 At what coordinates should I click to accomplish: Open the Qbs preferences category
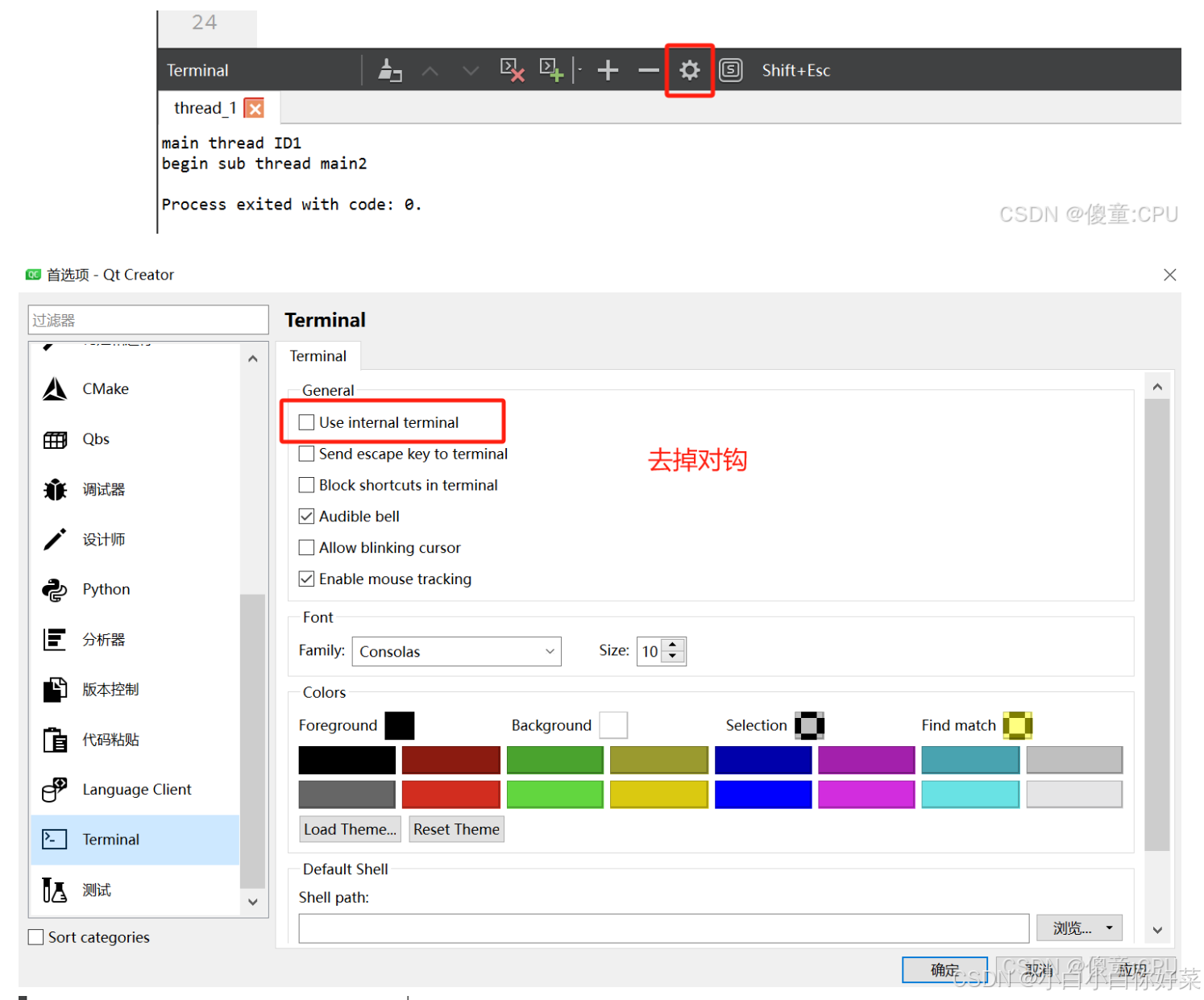[x=135, y=439]
